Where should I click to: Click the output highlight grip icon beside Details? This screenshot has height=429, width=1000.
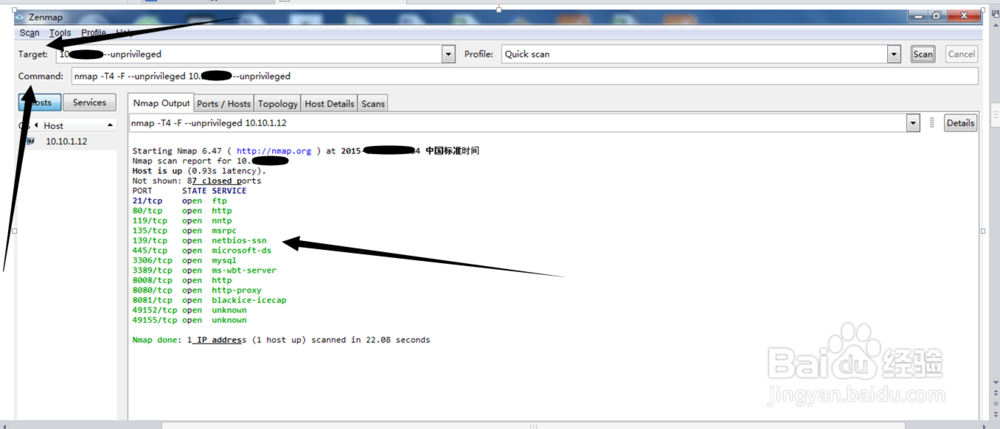tap(932, 123)
